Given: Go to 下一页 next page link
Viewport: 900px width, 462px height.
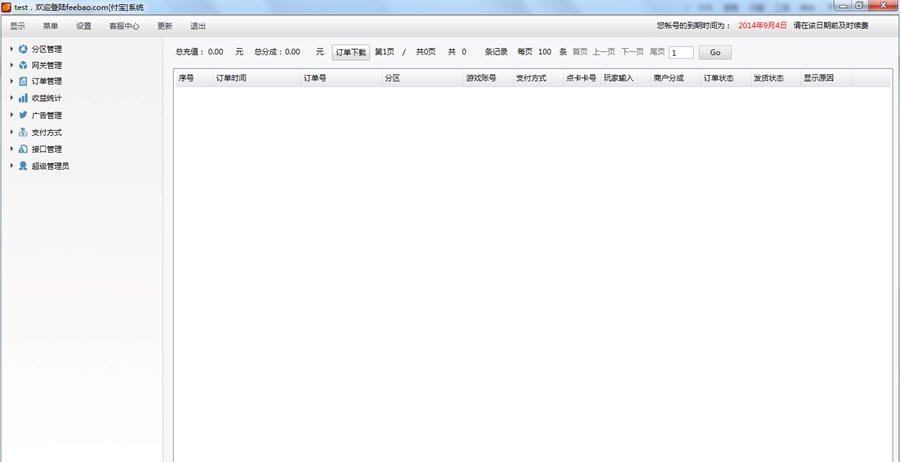Looking at the screenshot, I should tap(633, 52).
